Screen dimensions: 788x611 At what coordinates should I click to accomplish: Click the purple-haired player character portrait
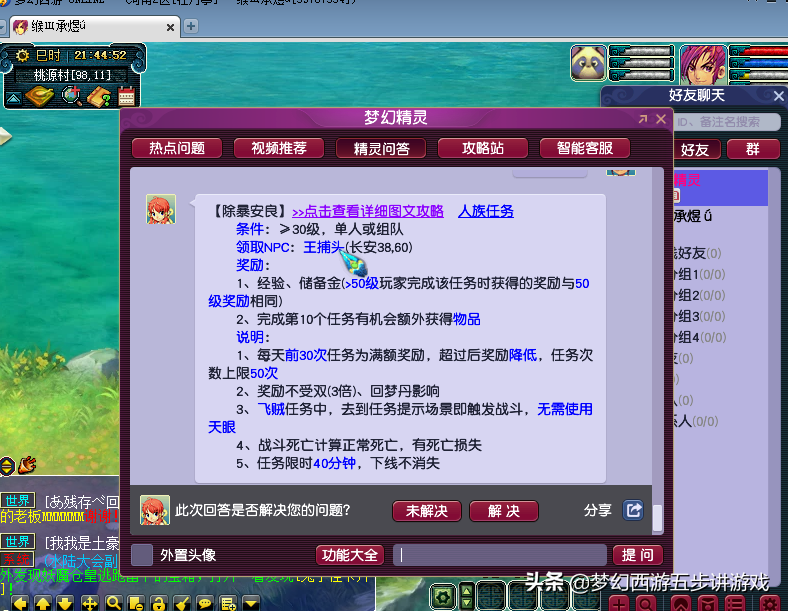703,63
